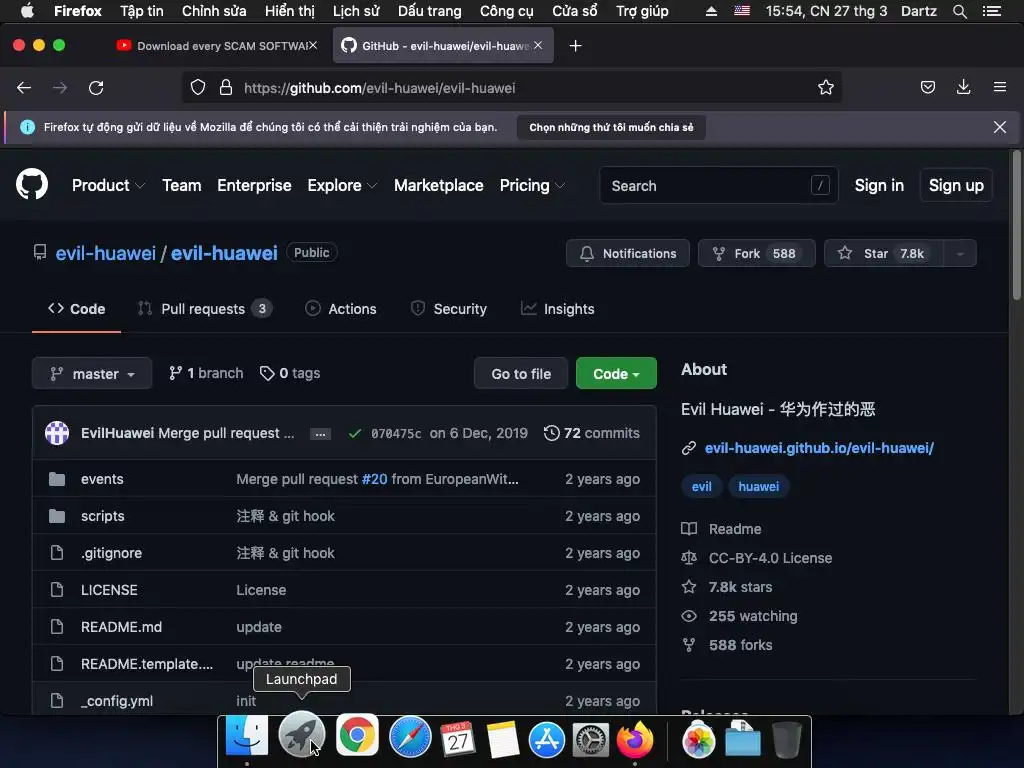Expand the Explore navigation menu
The height and width of the screenshot is (768, 1024).
pyautogui.click(x=342, y=185)
